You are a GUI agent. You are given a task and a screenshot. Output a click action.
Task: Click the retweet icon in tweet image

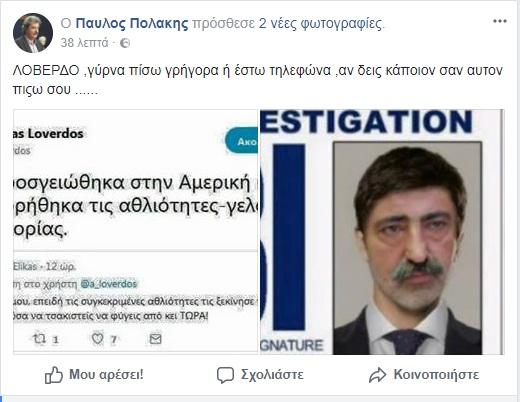coord(39,339)
